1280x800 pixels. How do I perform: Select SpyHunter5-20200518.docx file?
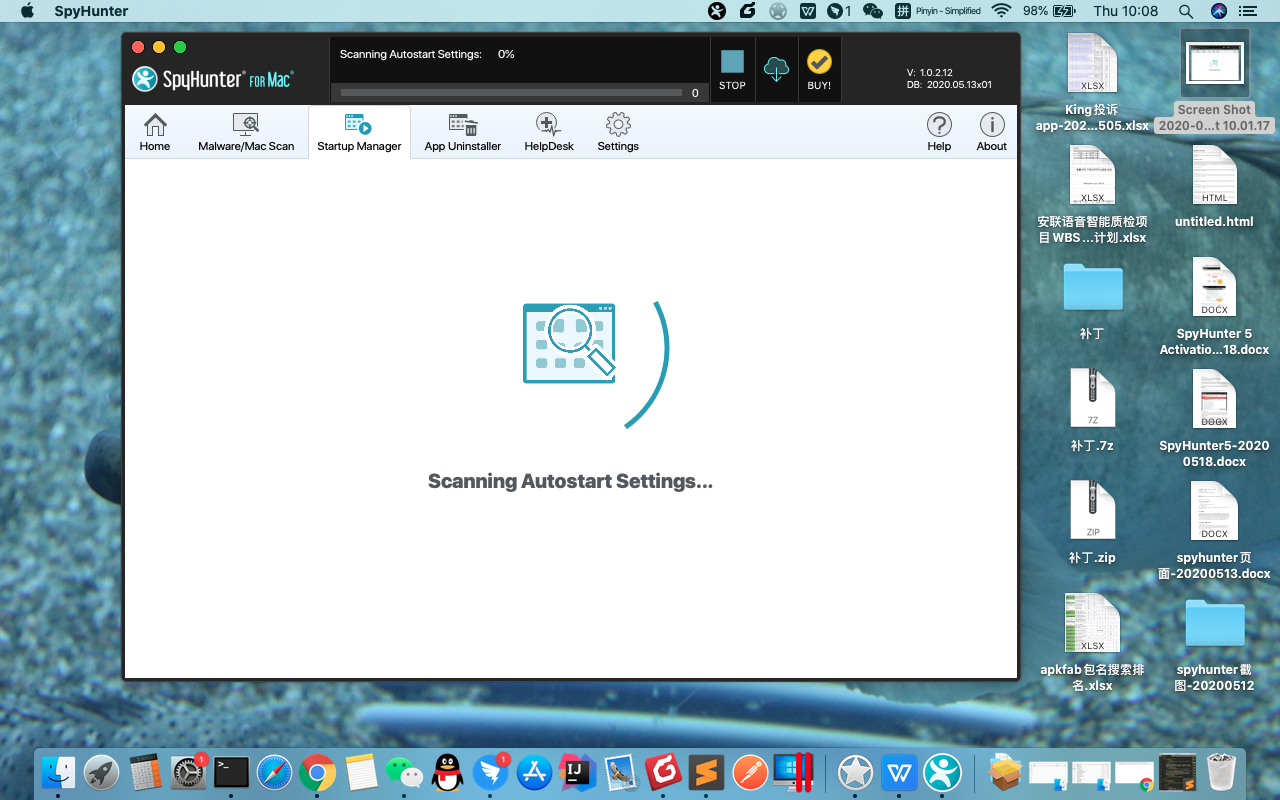(x=1214, y=419)
